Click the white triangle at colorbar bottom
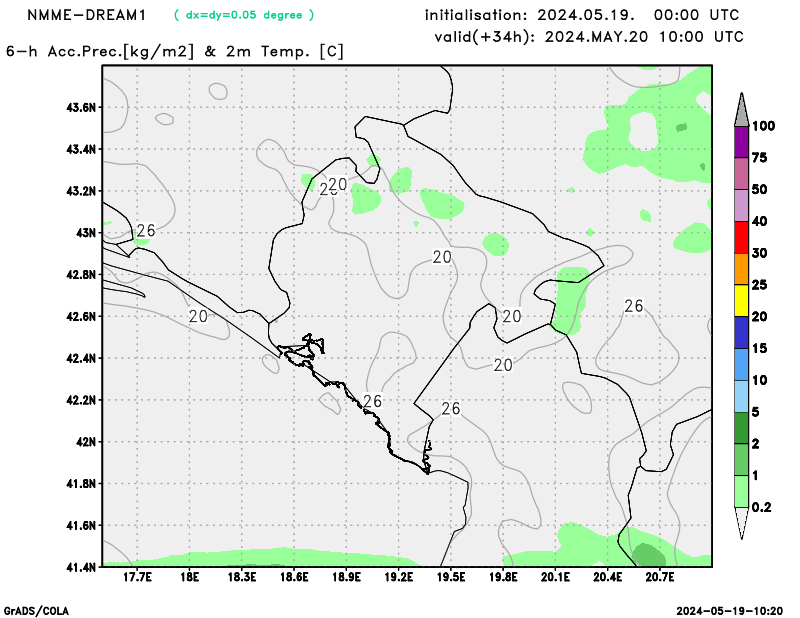This screenshot has height=618, width=800. pos(741,522)
